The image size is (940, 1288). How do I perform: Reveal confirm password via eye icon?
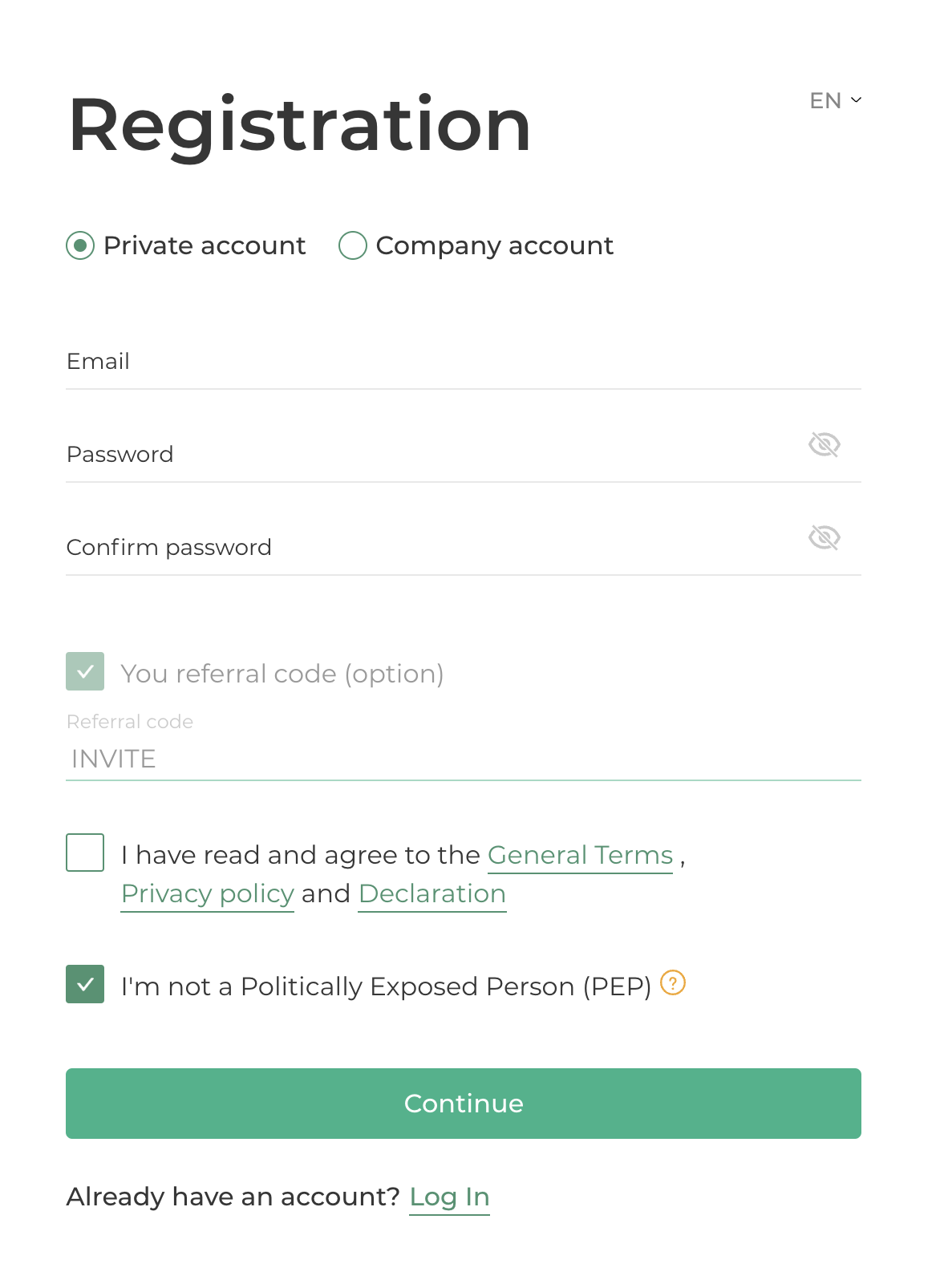coord(824,537)
